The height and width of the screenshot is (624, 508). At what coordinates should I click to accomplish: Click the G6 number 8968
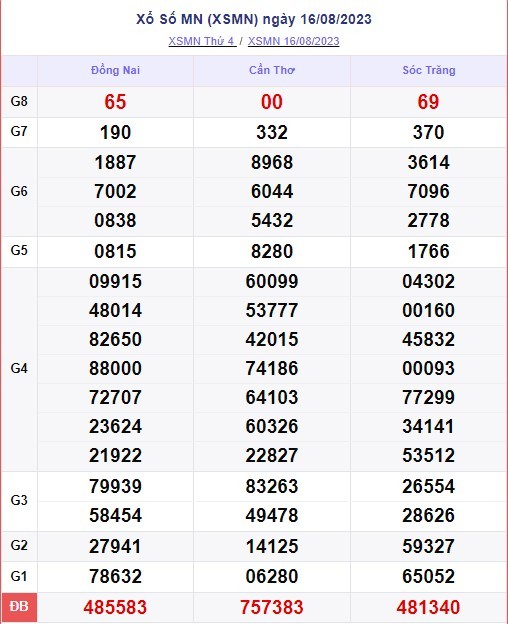tap(272, 162)
